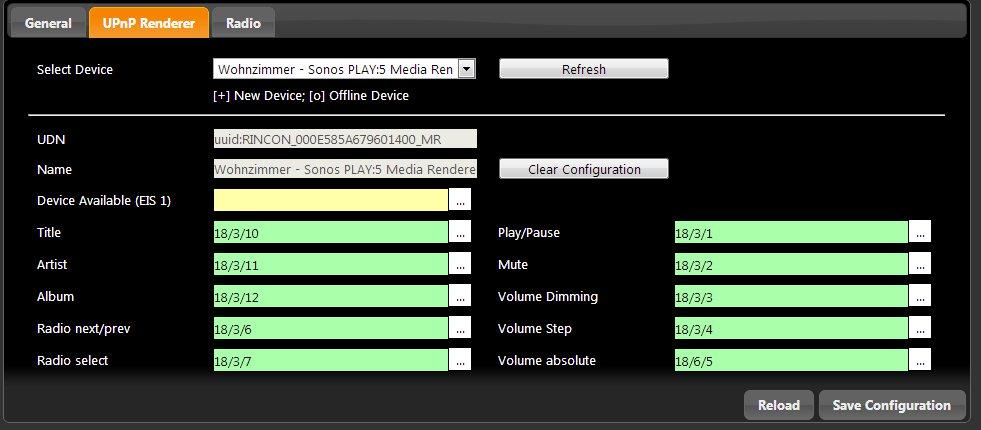
Task: Click the yellow Device Available input field
Action: point(330,200)
